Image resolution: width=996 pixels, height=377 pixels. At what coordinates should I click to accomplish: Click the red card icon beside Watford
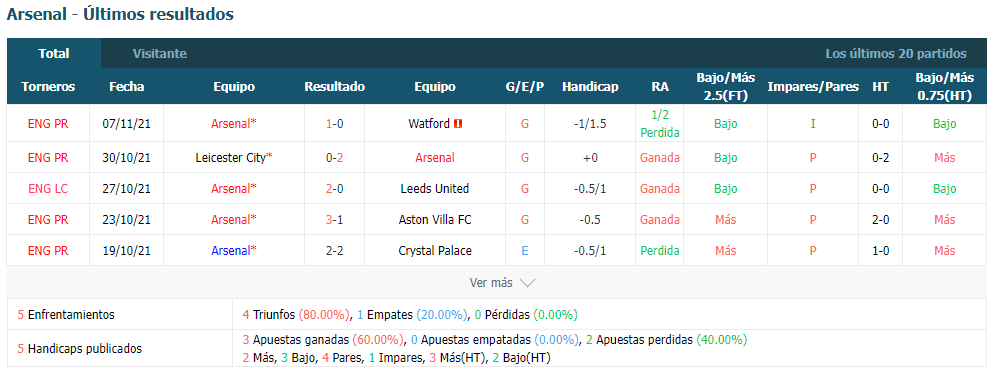(459, 124)
